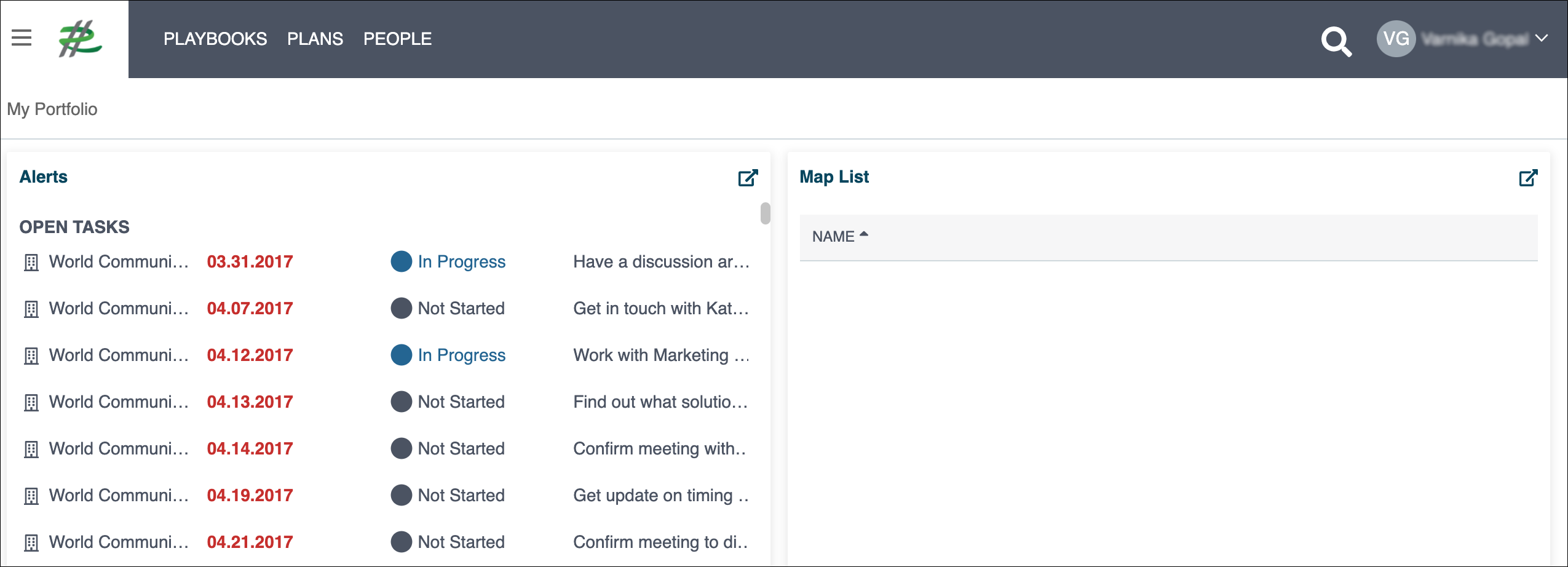Open the hamburger navigation menu
Screen dimensions: 1568x567
(x=22, y=38)
